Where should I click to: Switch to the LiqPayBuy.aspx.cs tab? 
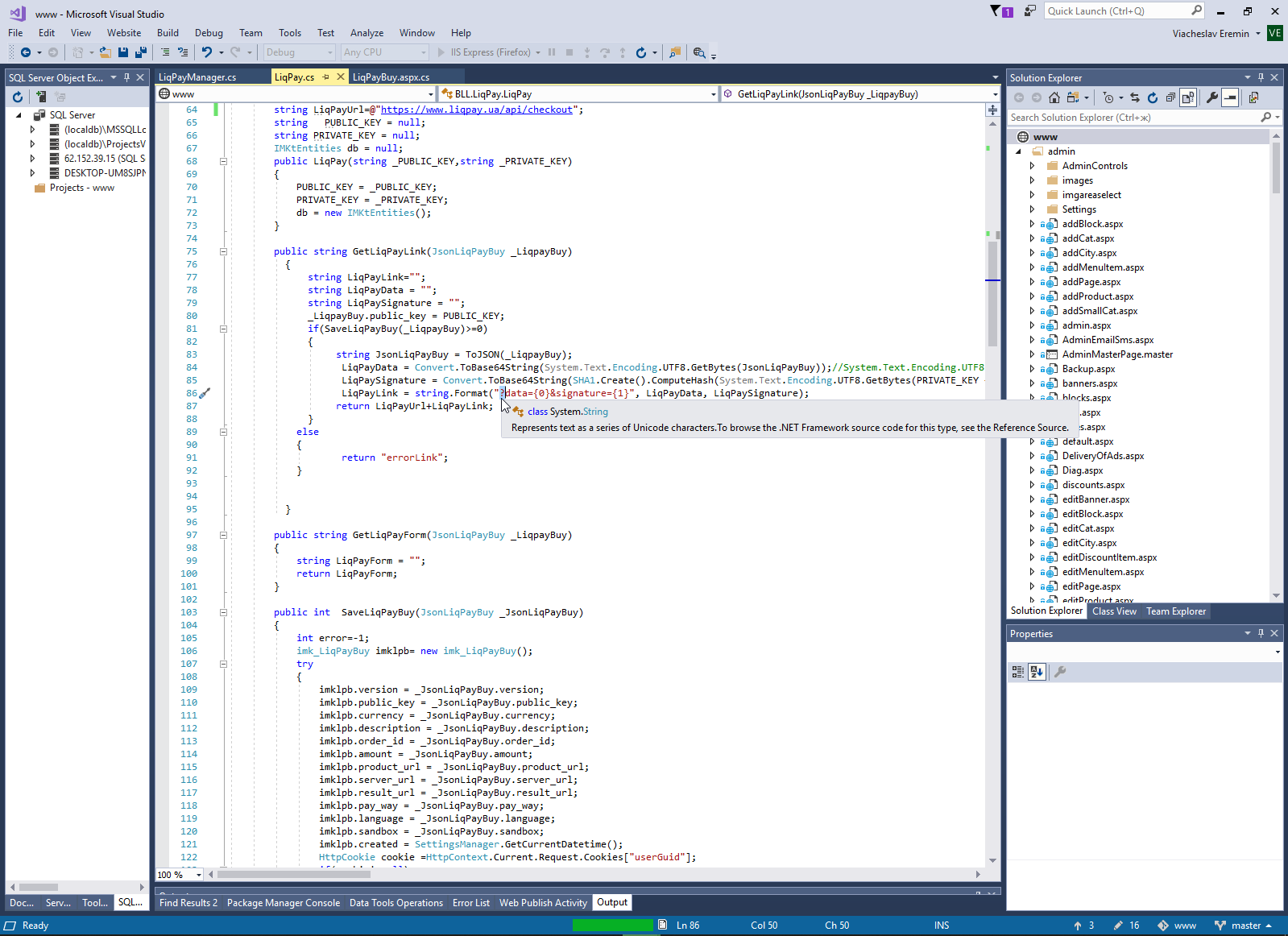(x=391, y=77)
